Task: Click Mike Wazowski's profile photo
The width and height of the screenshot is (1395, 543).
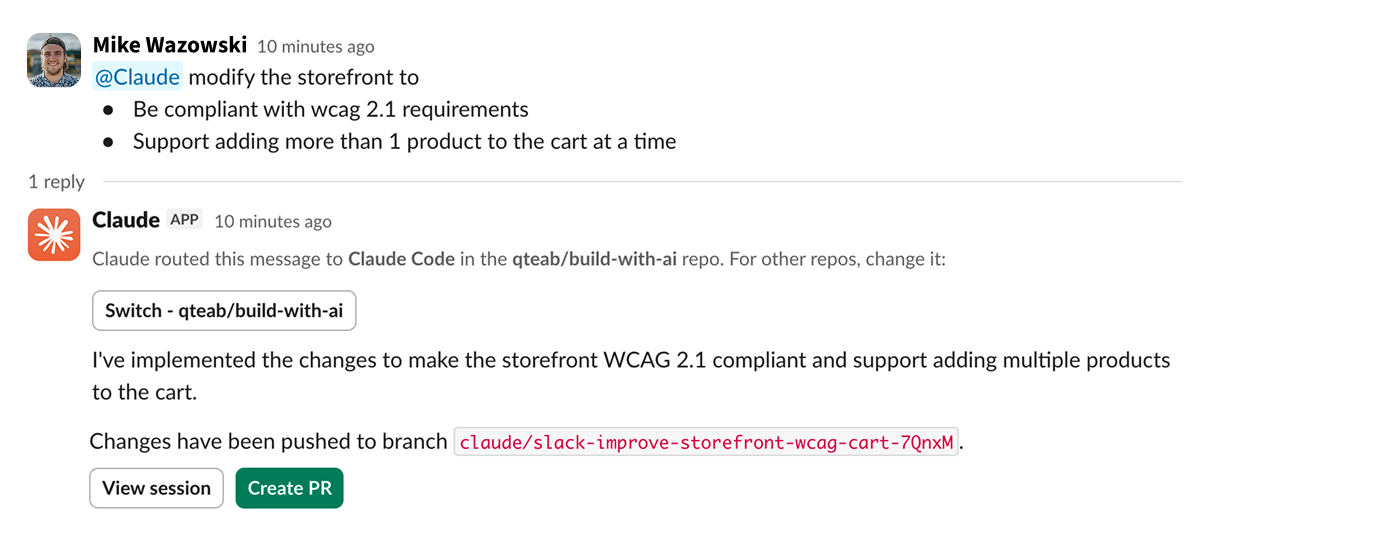Action: tap(53, 60)
